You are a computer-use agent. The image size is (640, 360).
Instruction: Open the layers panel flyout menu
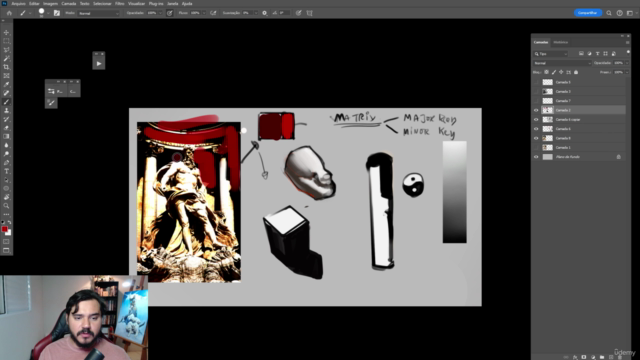pyautogui.click(x=627, y=42)
